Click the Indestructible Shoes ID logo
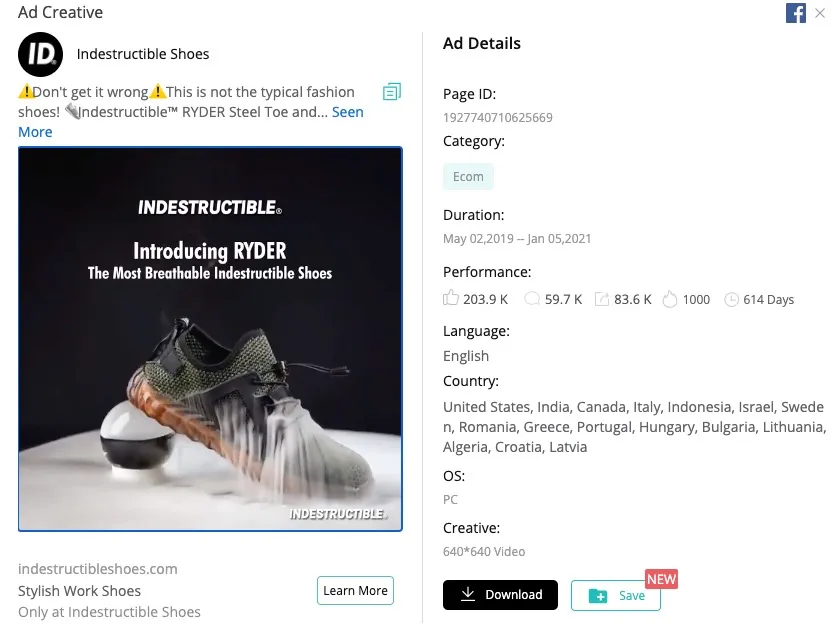This screenshot has height=624, width=838. coord(41,54)
